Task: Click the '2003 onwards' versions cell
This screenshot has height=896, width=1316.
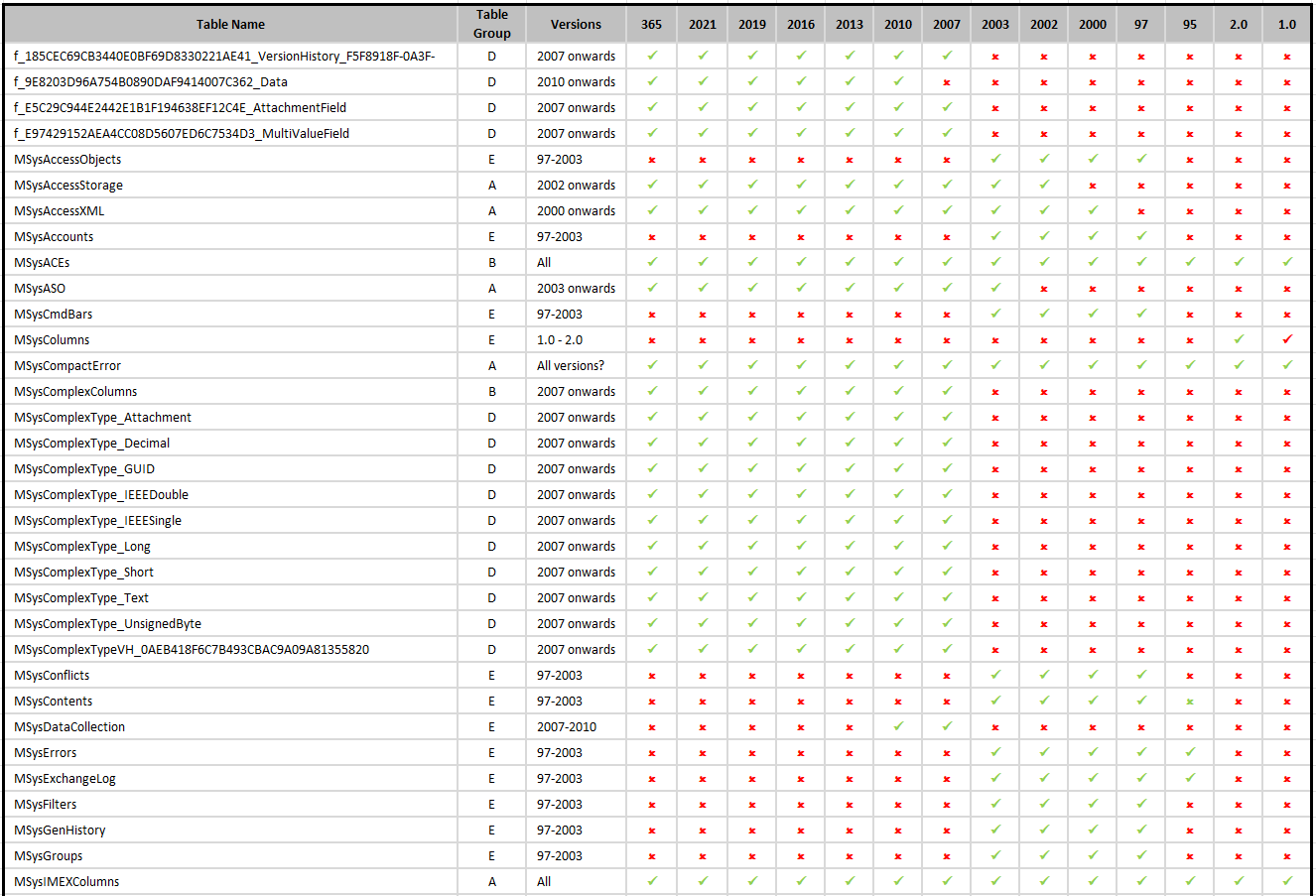Action: pos(576,288)
